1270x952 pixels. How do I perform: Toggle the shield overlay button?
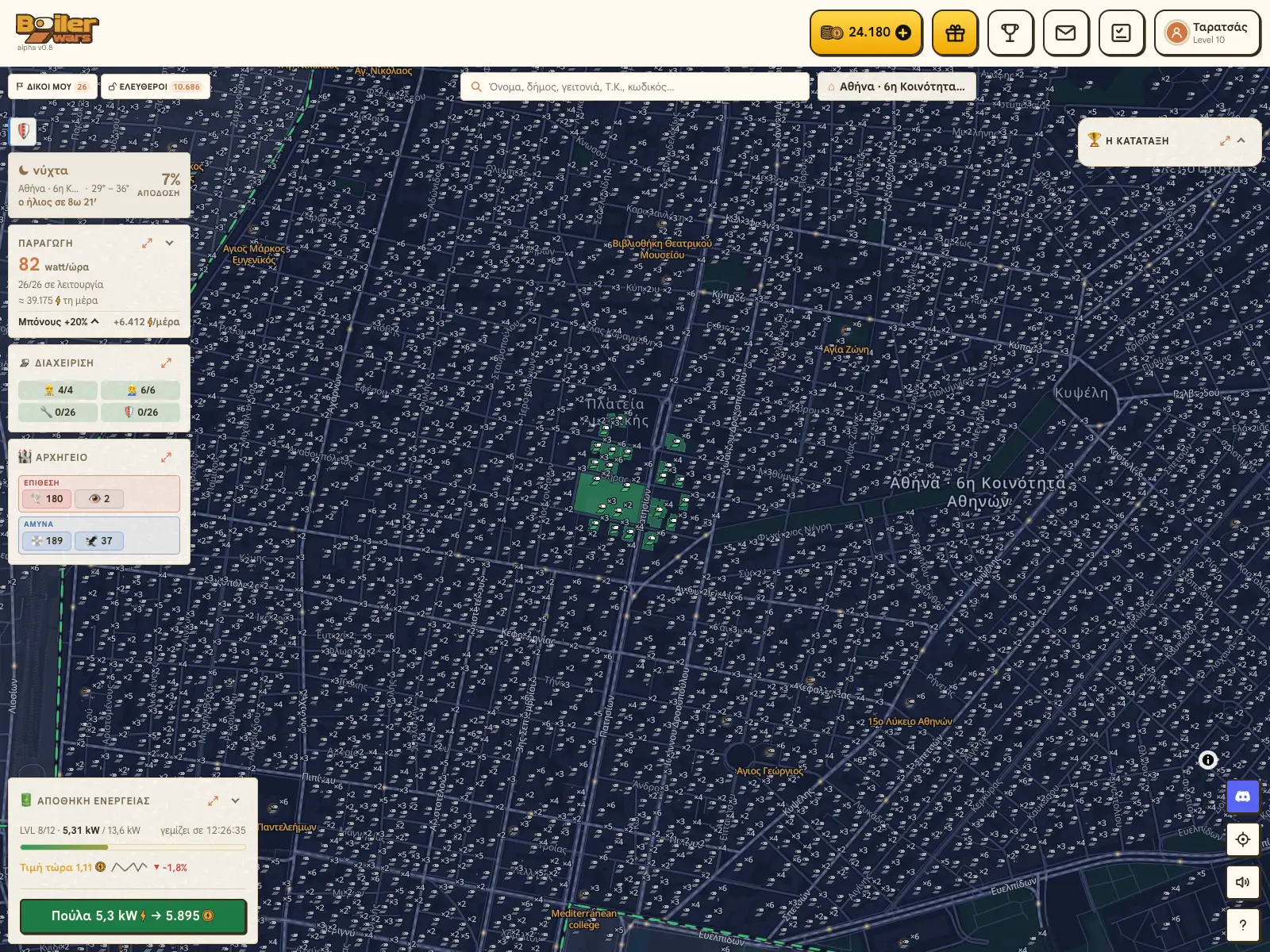click(x=23, y=131)
